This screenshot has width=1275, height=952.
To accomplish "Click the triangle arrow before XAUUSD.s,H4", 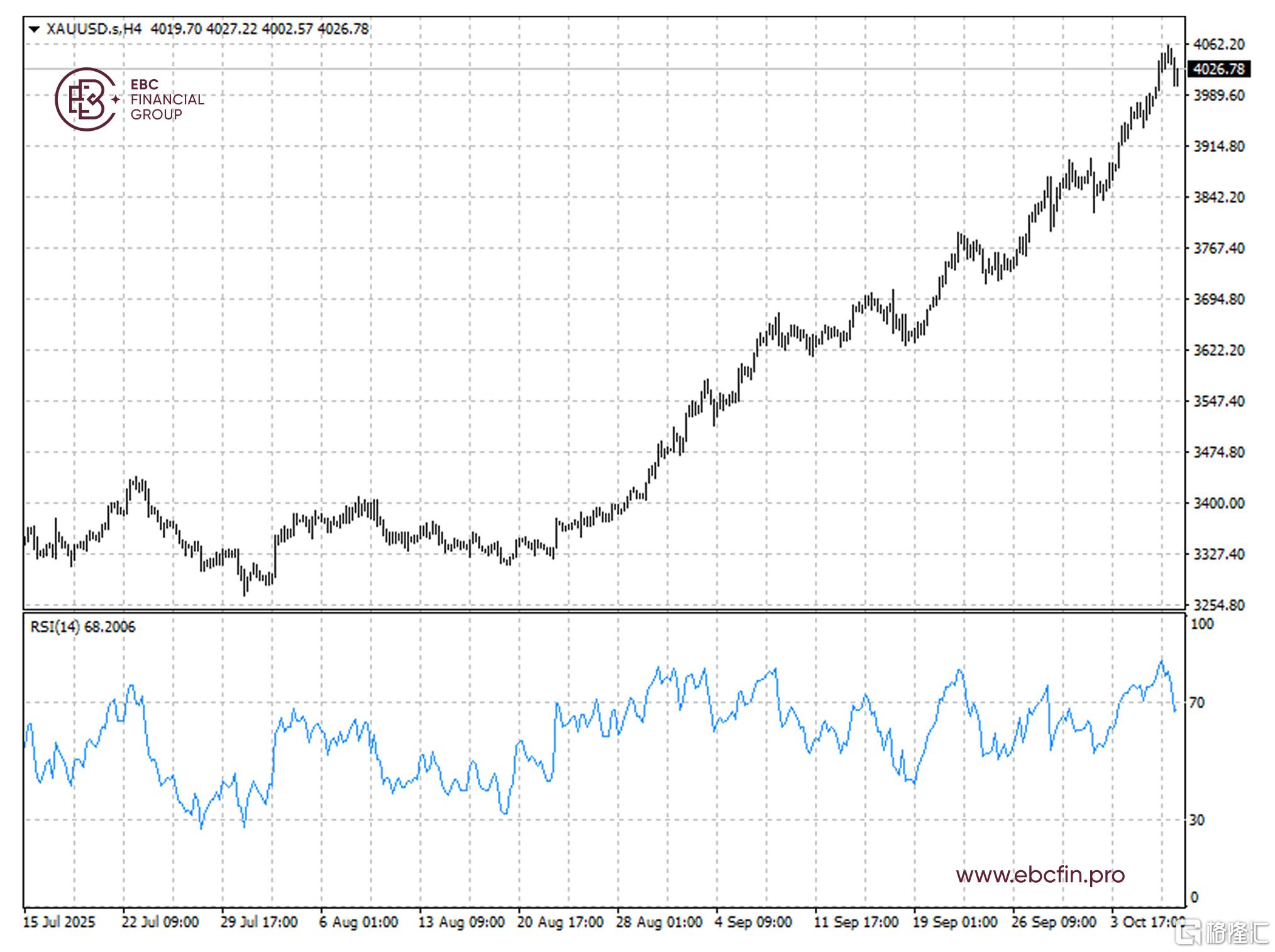I will point(35,29).
